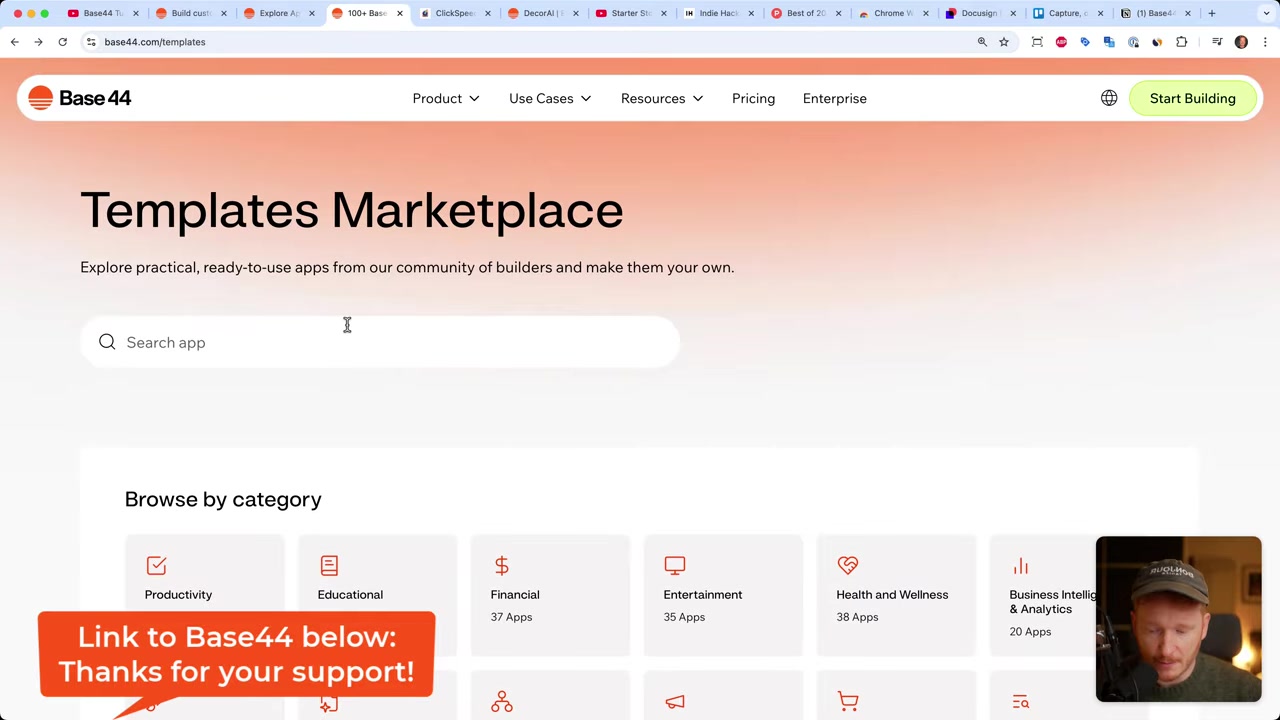
Task: Reload the page with the refresh icon
Action: pos(62,42)
